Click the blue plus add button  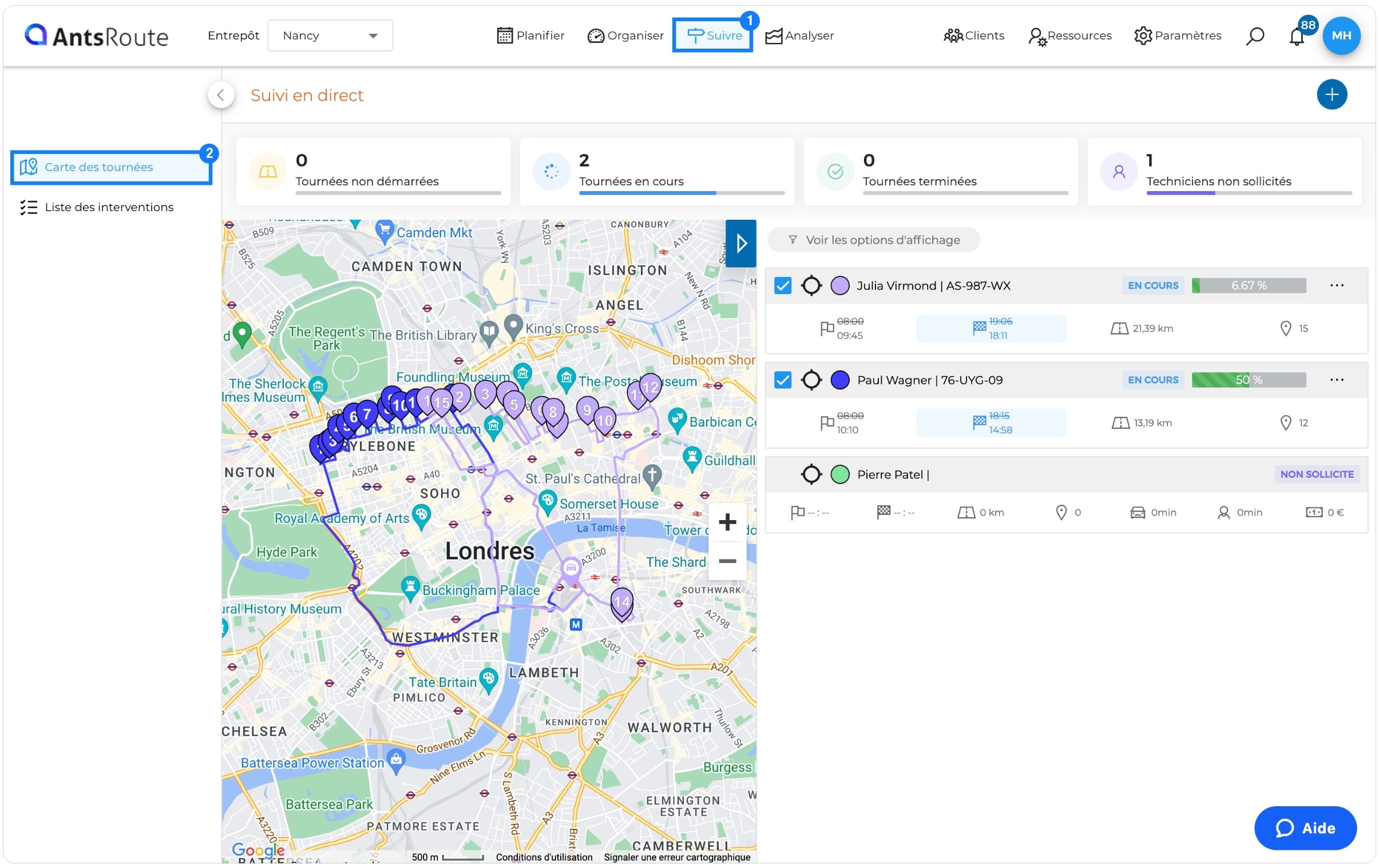click(1332, 94)
